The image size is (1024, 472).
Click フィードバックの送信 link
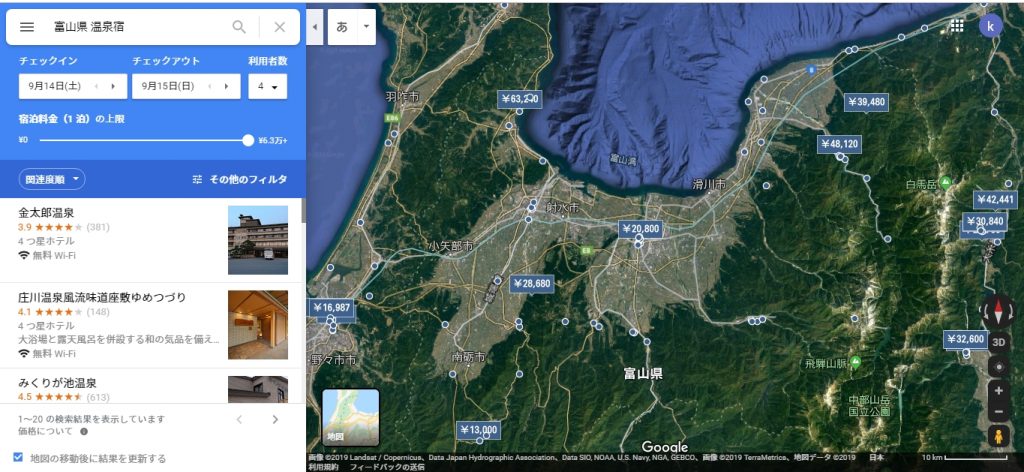coord(387,467)
